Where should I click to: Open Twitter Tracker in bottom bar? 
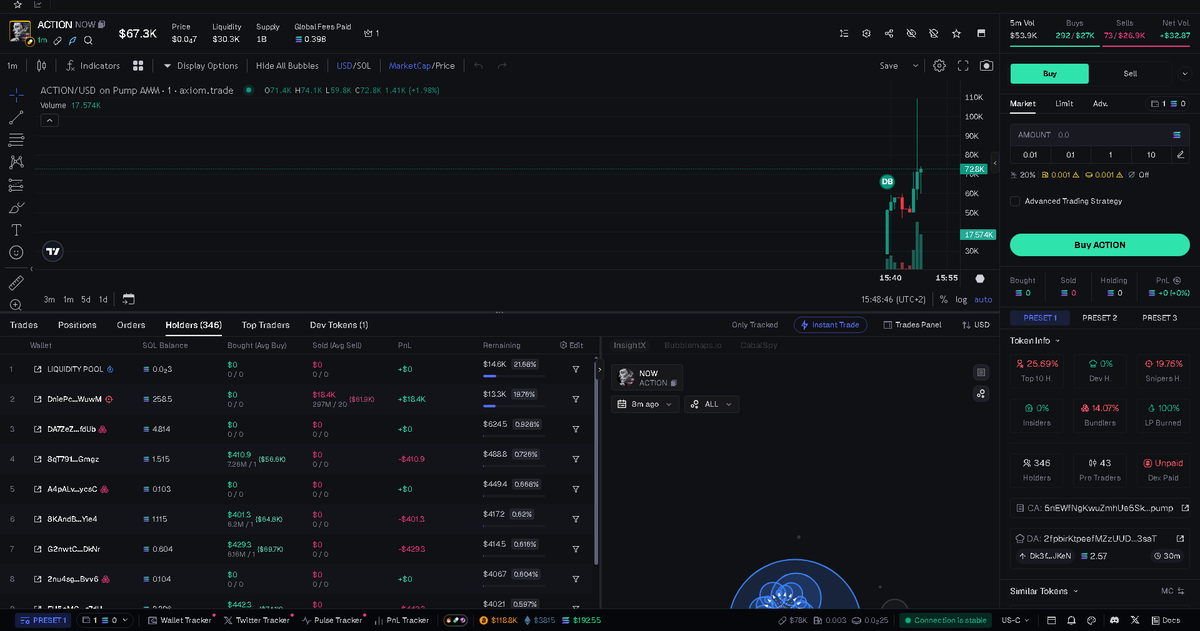256,620
